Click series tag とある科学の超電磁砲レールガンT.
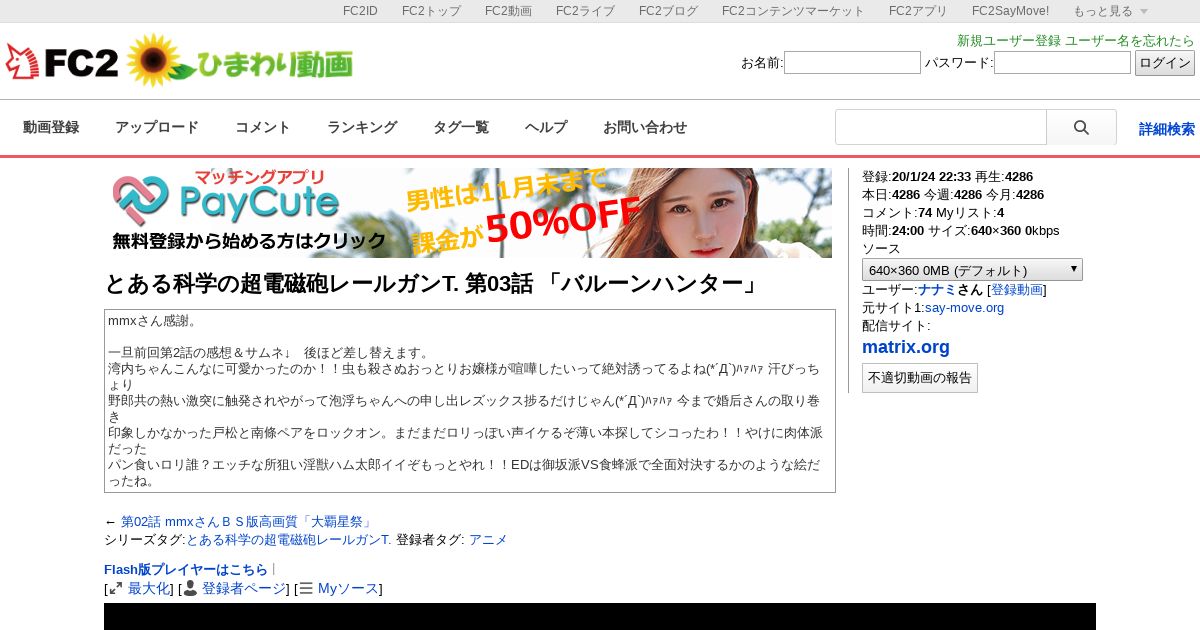The height and width of the screenshot is (630, 1200). click(x=289, y=539)
